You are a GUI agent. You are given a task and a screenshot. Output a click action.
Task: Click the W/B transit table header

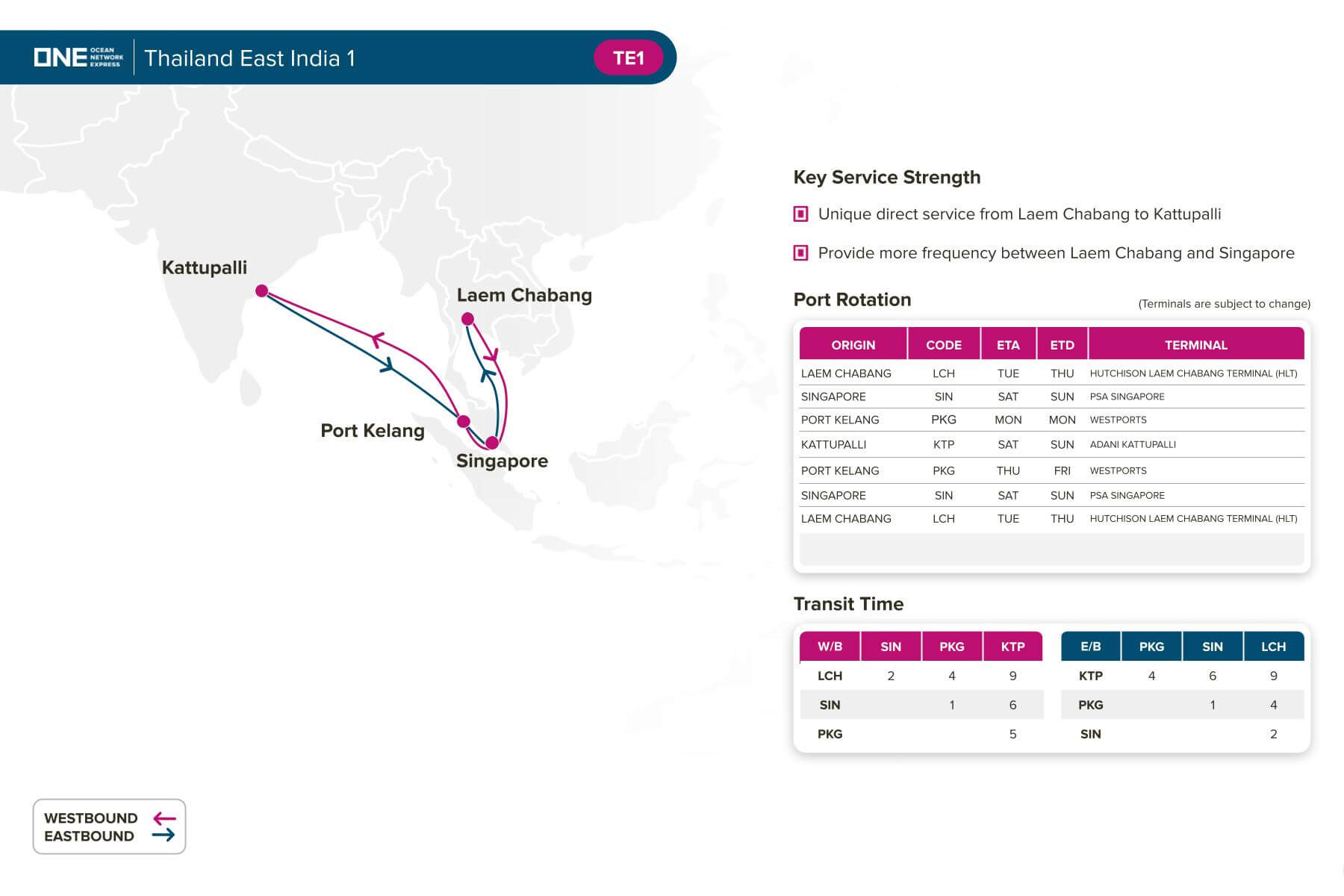pos(830,647)
